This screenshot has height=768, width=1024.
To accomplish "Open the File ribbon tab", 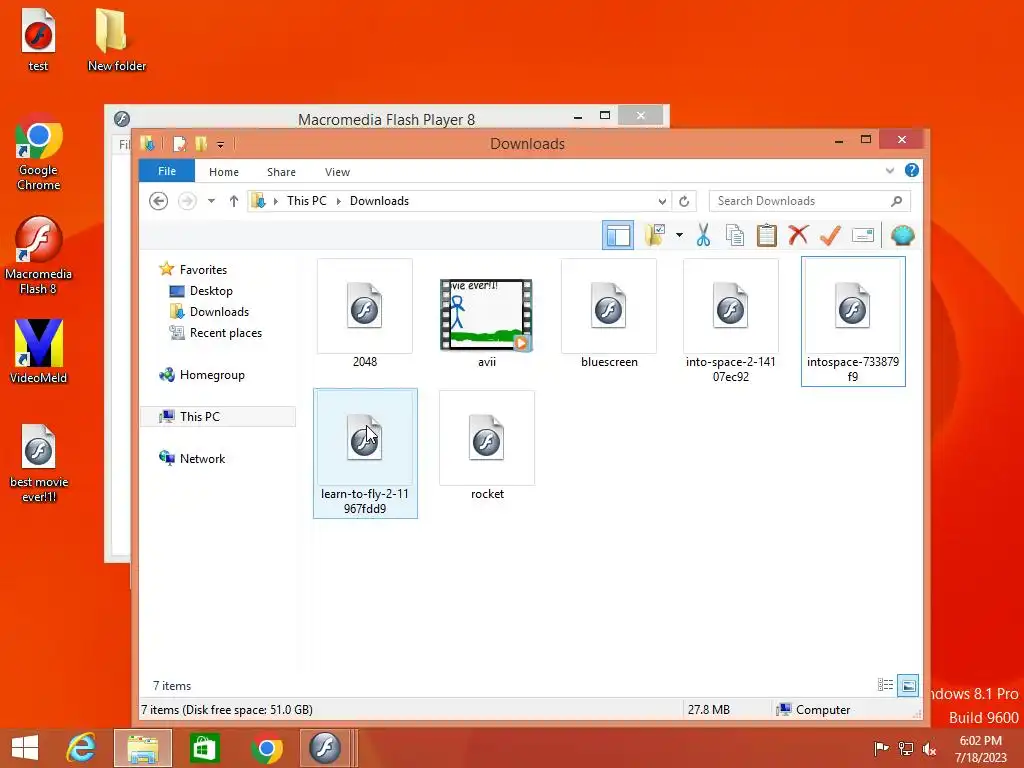I will (x=167, y=171).
